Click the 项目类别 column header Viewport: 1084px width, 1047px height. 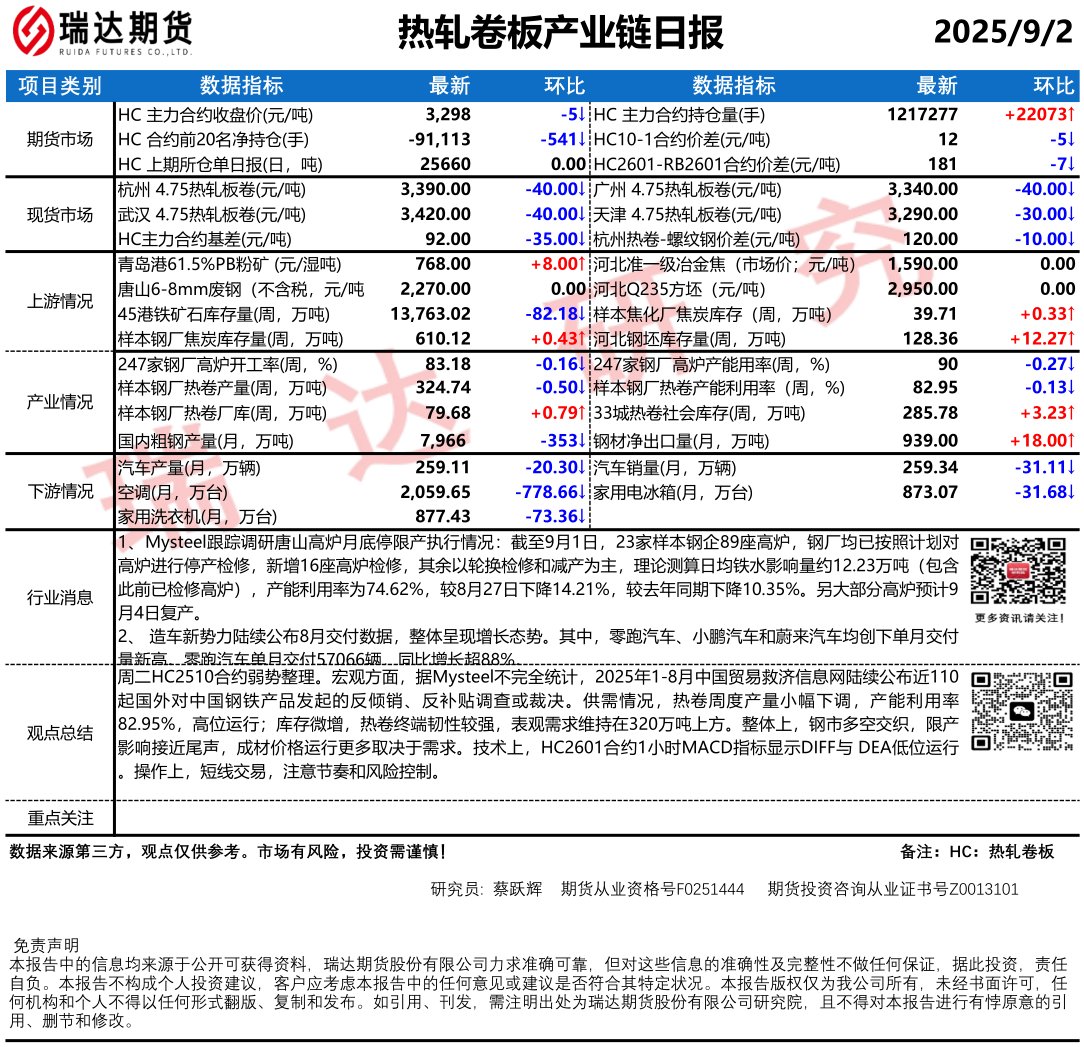(x=60, y=86)
